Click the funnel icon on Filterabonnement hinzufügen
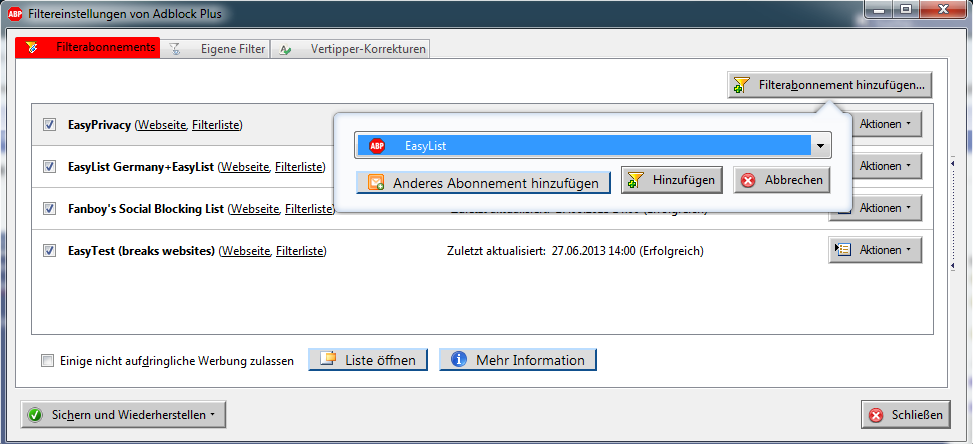Viewport: 973px width, 444px height. [741, 85]
